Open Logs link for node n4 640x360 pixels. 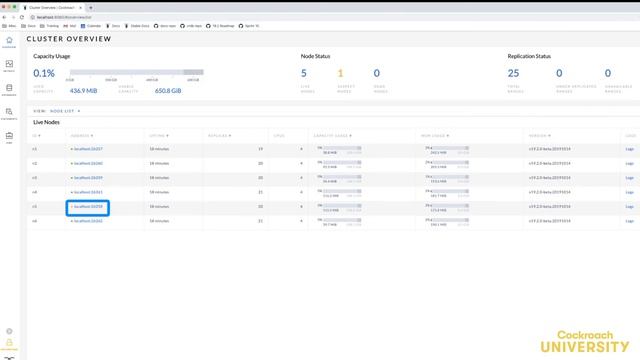(x=630, y=192)
